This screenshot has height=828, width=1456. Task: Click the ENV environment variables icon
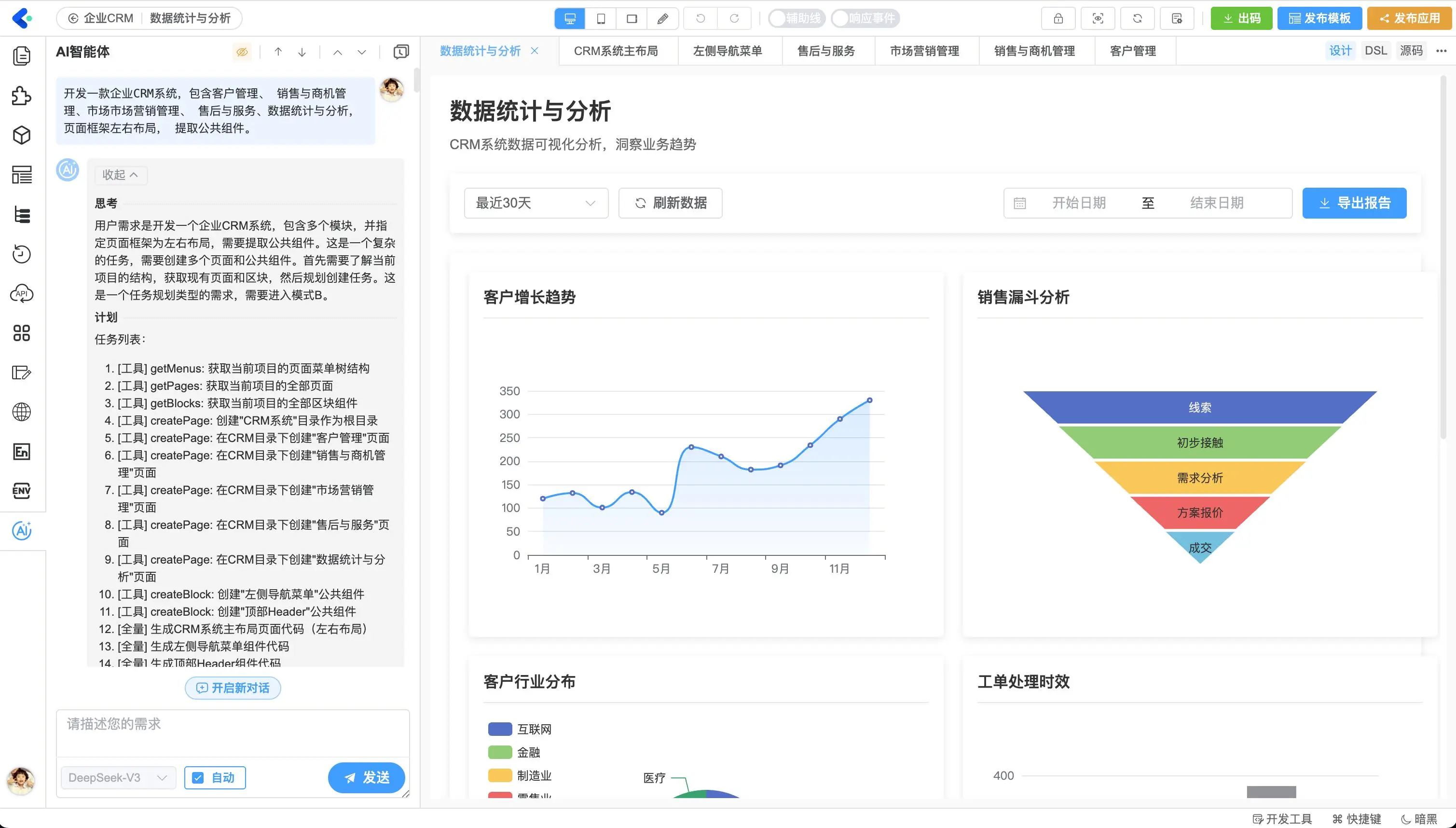[22, 491]
